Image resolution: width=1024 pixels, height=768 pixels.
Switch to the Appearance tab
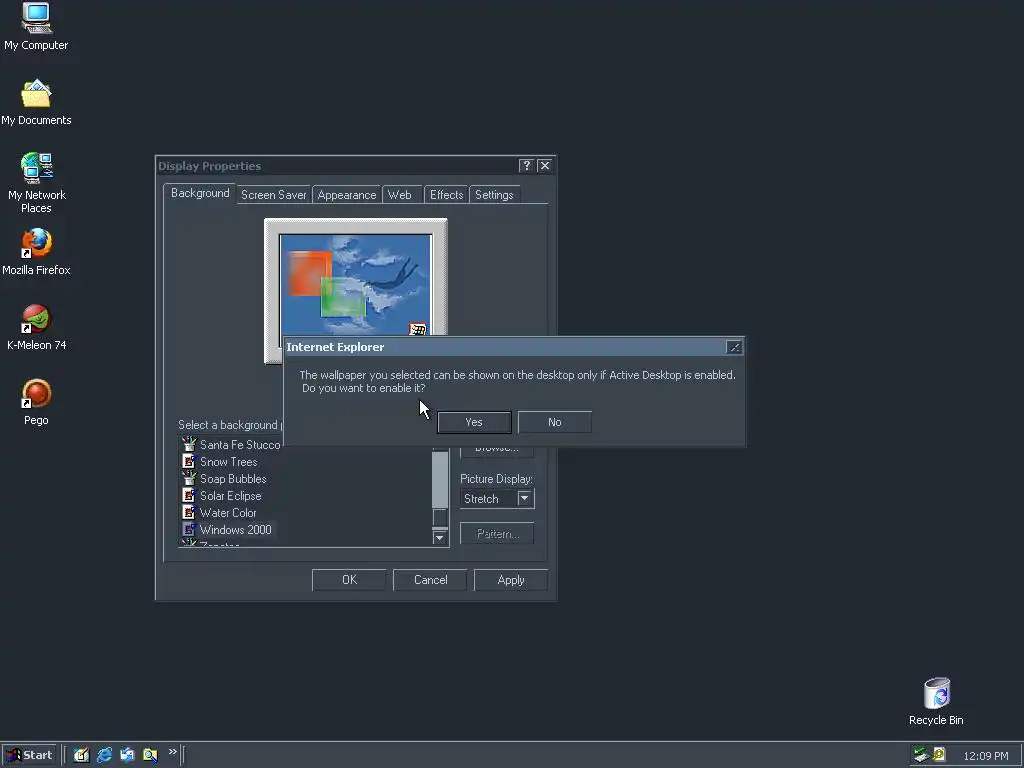tap(347, 195)
